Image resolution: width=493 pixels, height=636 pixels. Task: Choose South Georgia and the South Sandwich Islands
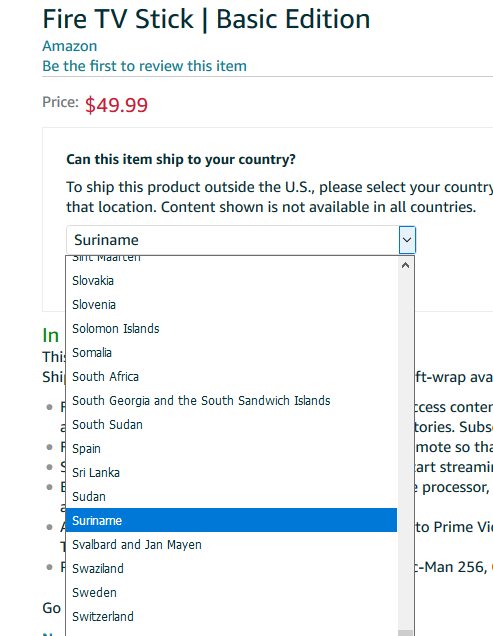231,400
